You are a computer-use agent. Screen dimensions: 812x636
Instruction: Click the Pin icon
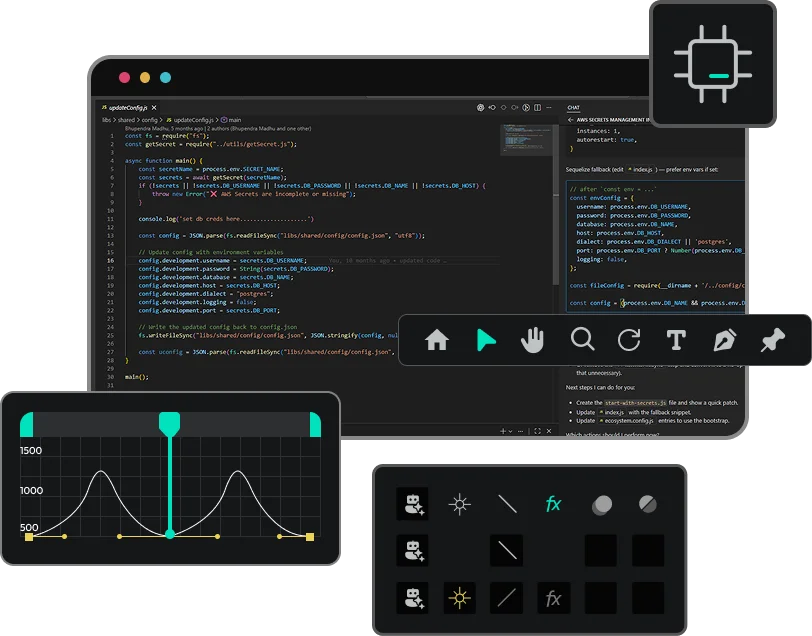[x=772, y=340]
